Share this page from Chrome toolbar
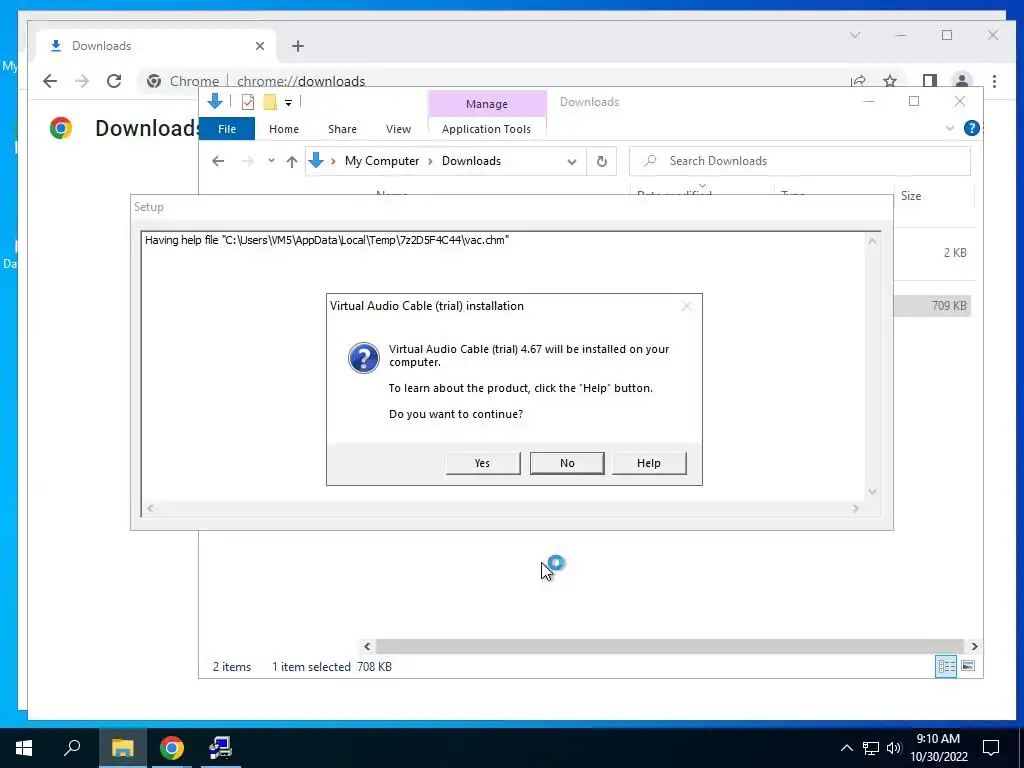Screen dimensions: 1024x768 858,81
